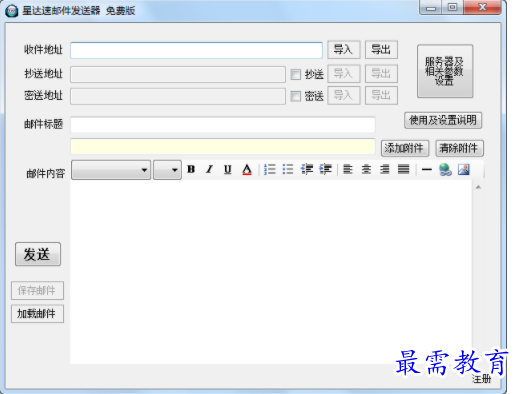Toggle underline formatting
The width and height of the screenshot is (517, 394).
click(228, 169)
